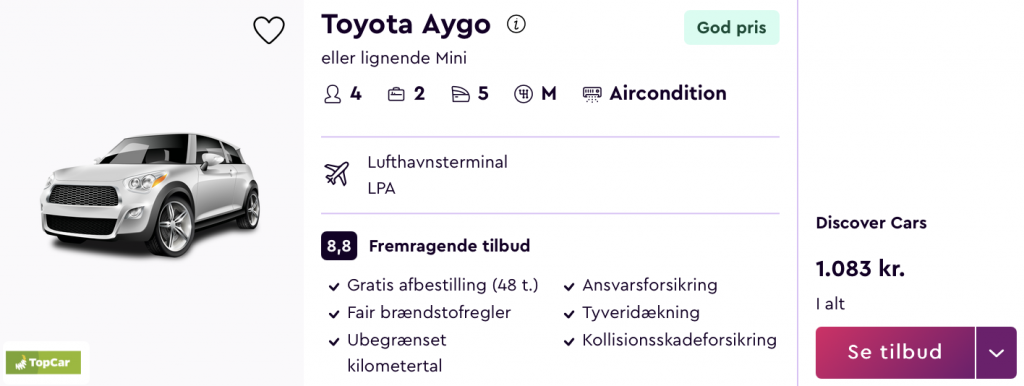
Task: Click the silver car thumbnail image
Action: (150, 193)
